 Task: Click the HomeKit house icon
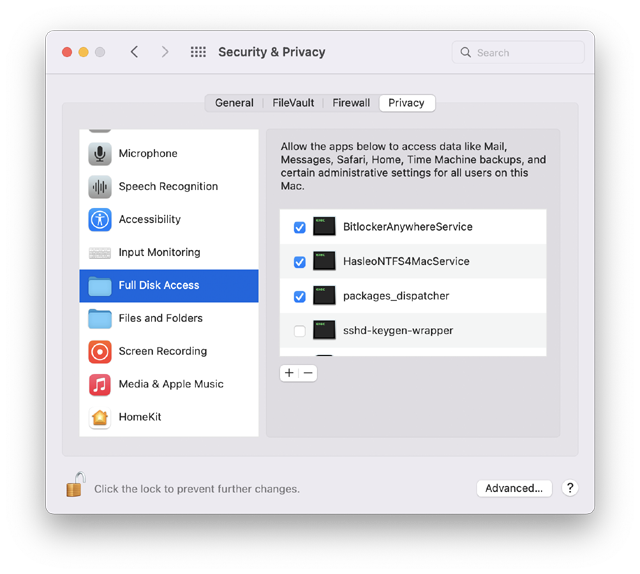tap(100, 417)
